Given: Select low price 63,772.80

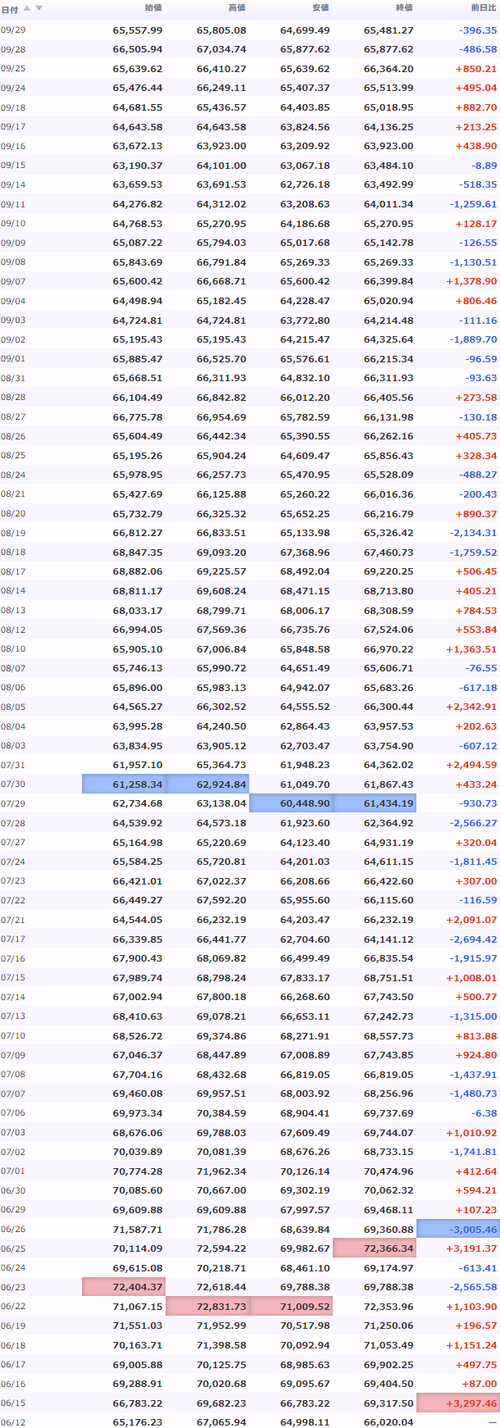Looking at the screenshot, I should 305,320.
